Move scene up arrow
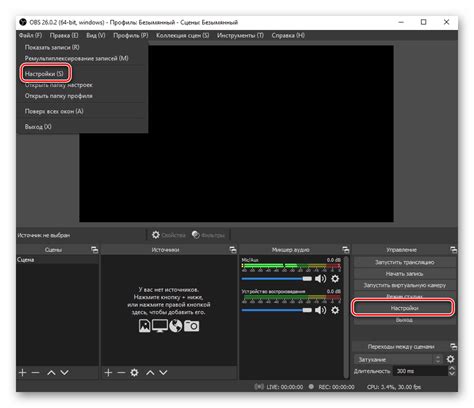474x408 pixels. tap(51, 372)
